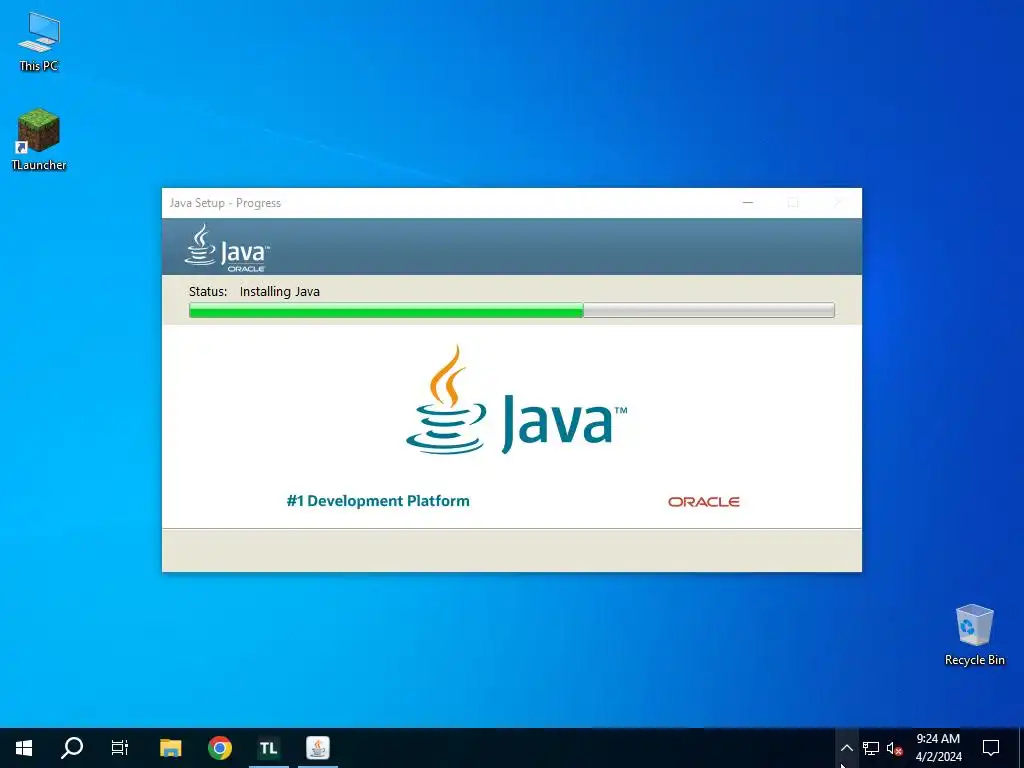Viewport: 1024px width, 768px height.
Task: Click the Status: Installing Java label
Action: [254, 291]
